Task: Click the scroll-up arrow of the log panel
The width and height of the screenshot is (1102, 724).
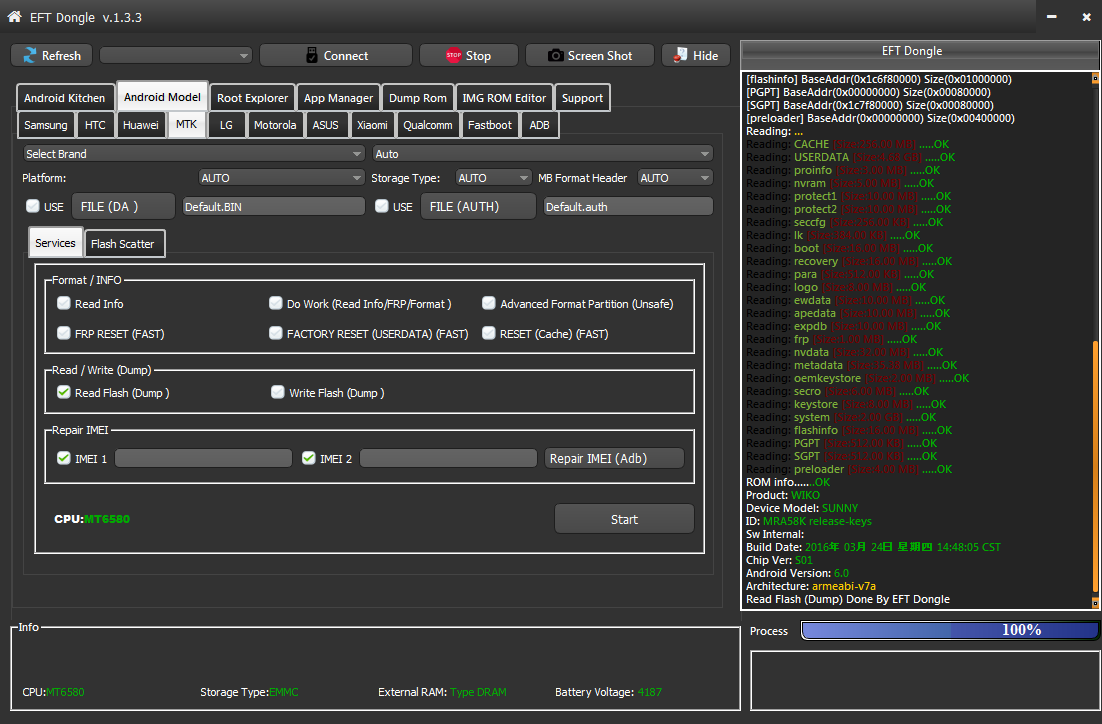Action: (1095, 79)
